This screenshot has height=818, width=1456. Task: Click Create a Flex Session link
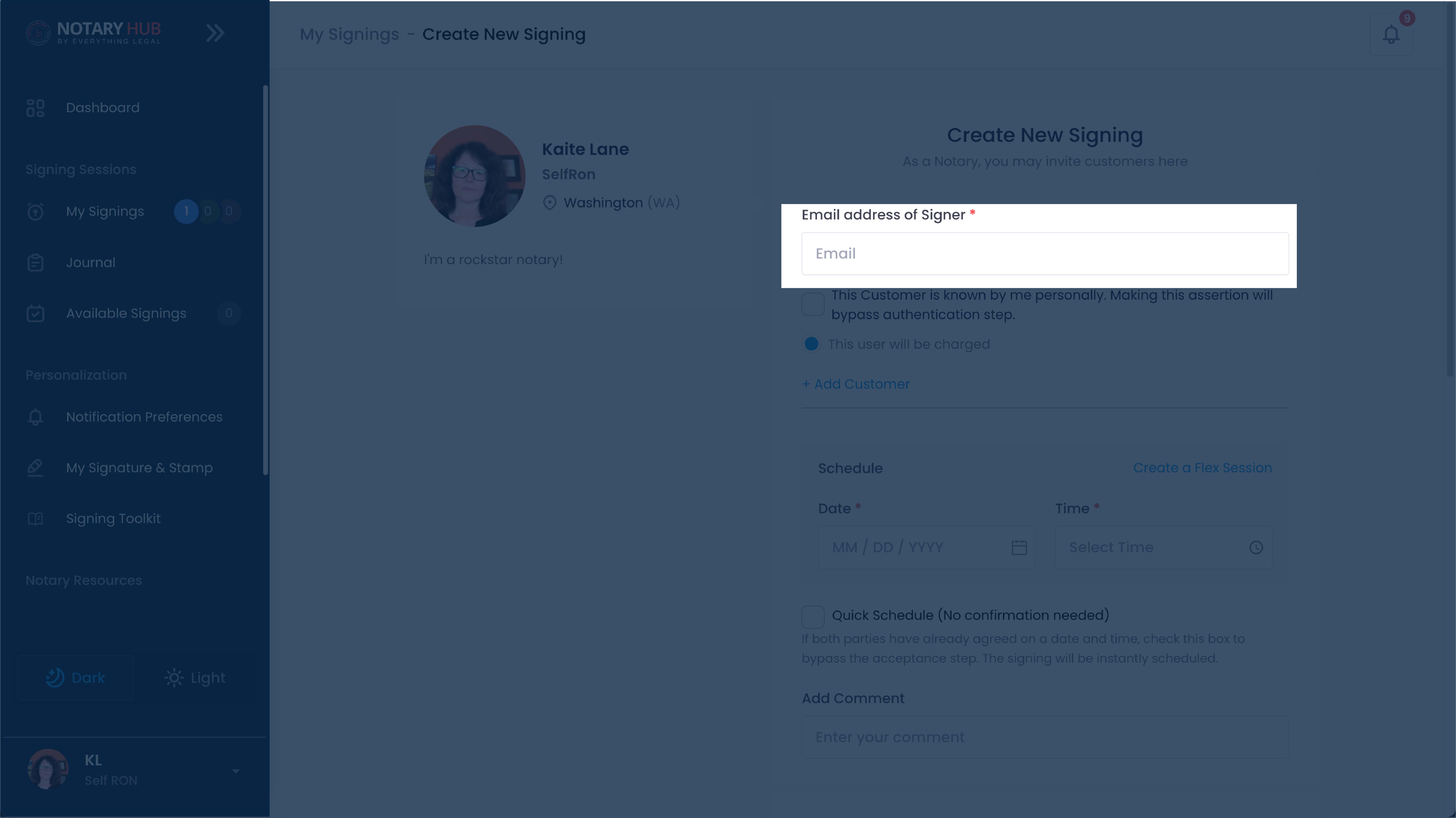pos(1202,468)
